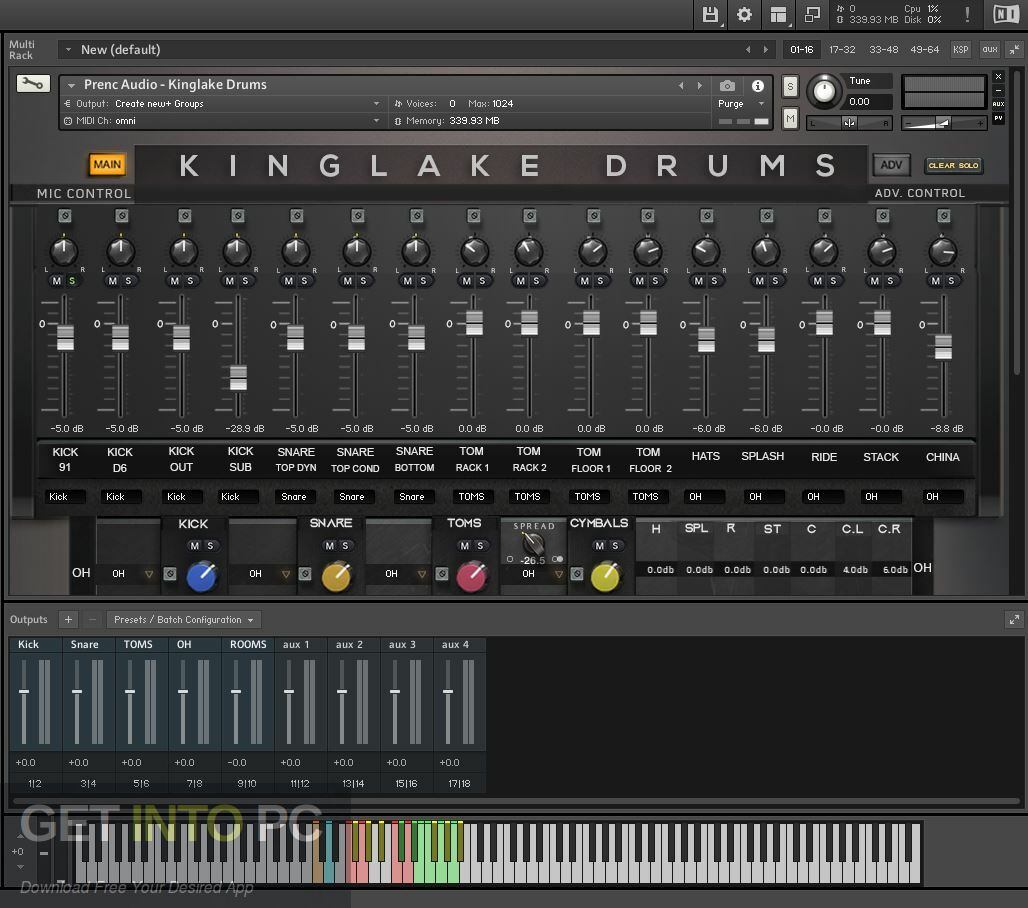Toggle instrument Mute M button
1028x908 pixels.
[790, 119]
